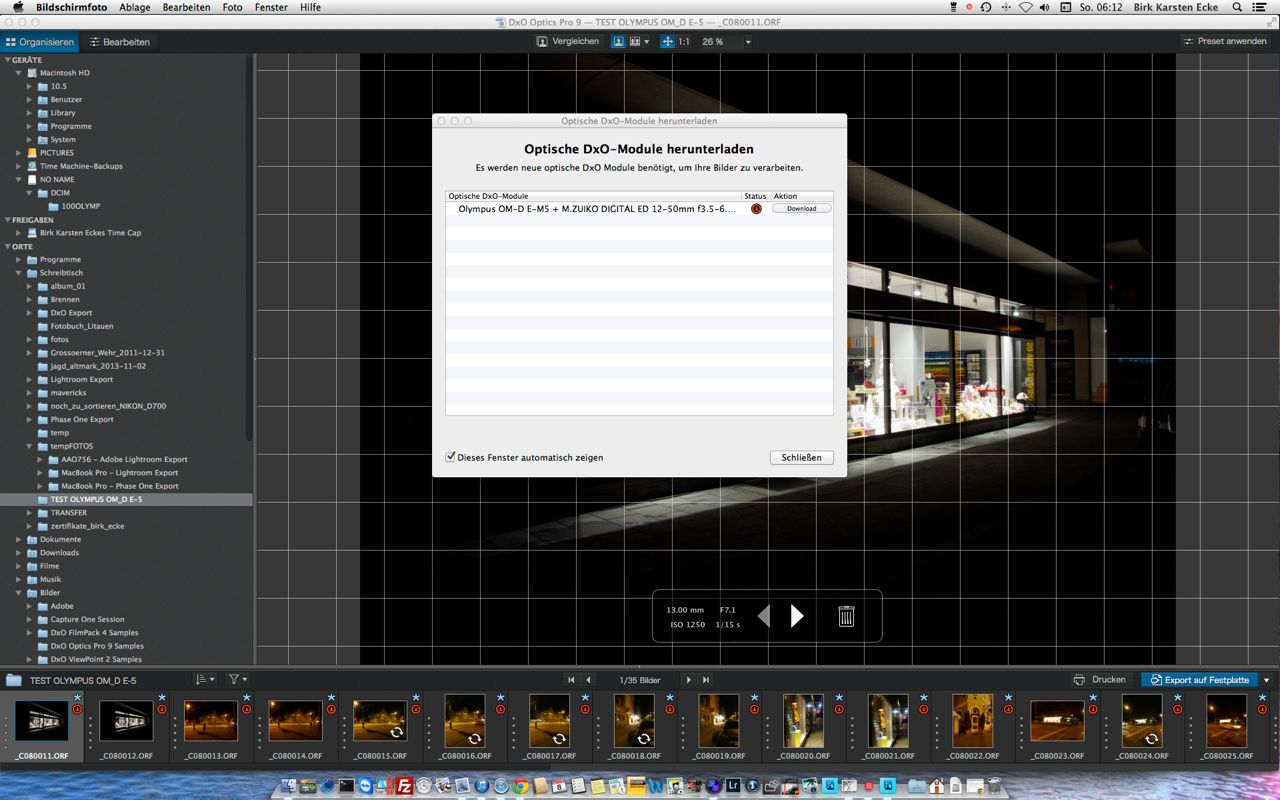Screen dimensions: 1280x800
Task: Click Wi-Fi icon in menu bar
Action: click(x=1026, y=7)
